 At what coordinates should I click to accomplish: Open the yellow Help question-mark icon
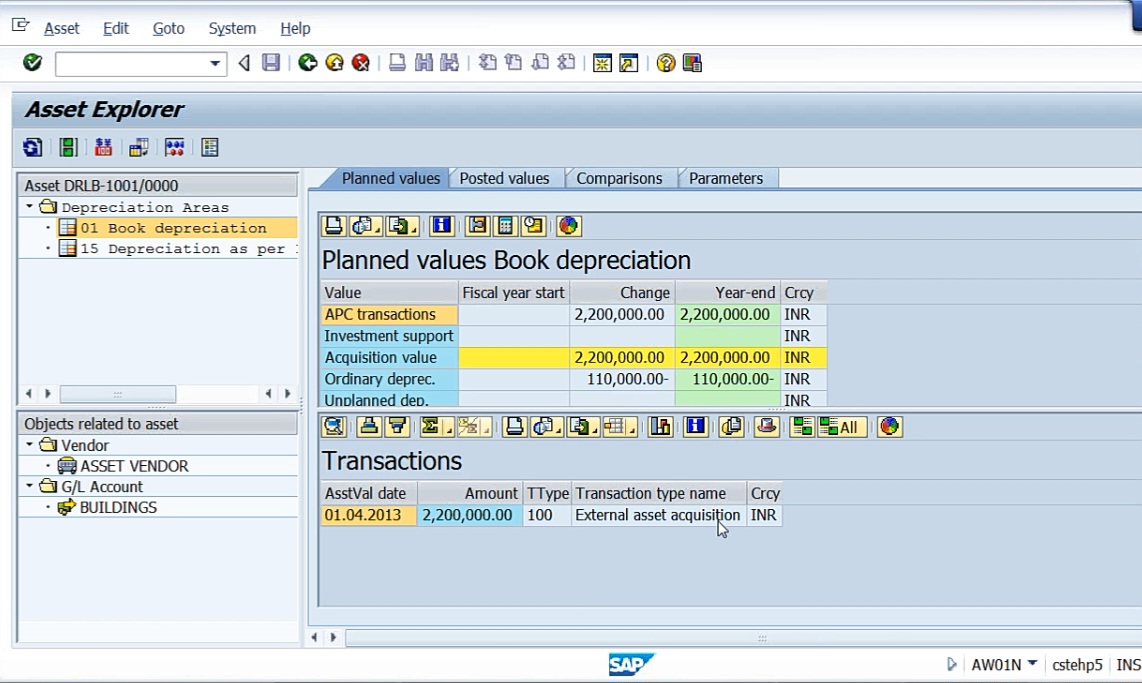click(666, 63)
